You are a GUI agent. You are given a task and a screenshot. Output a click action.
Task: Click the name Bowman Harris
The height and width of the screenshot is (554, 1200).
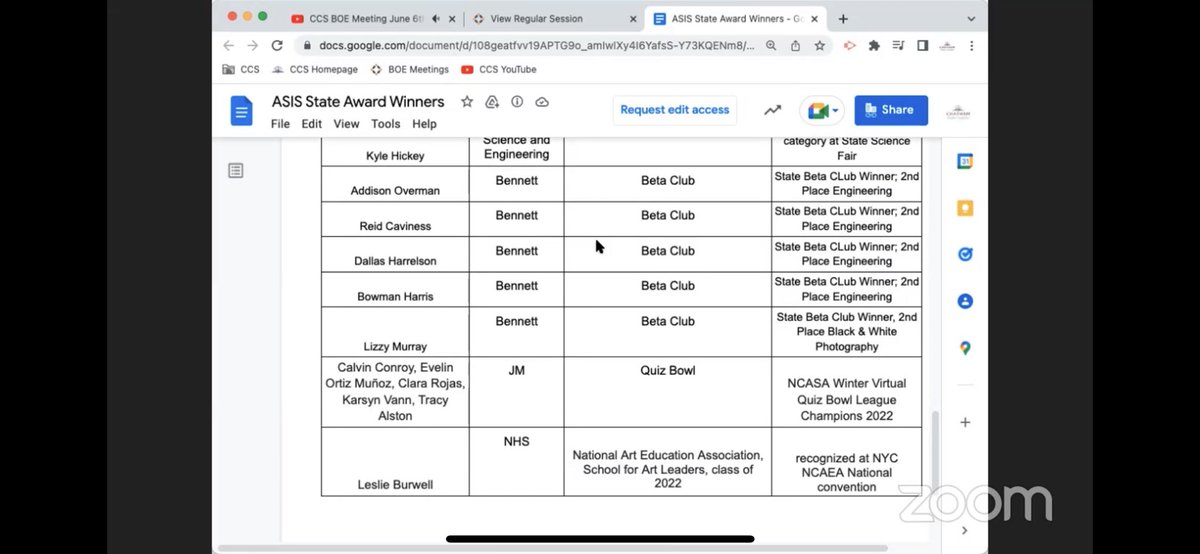tap(395, 296)
